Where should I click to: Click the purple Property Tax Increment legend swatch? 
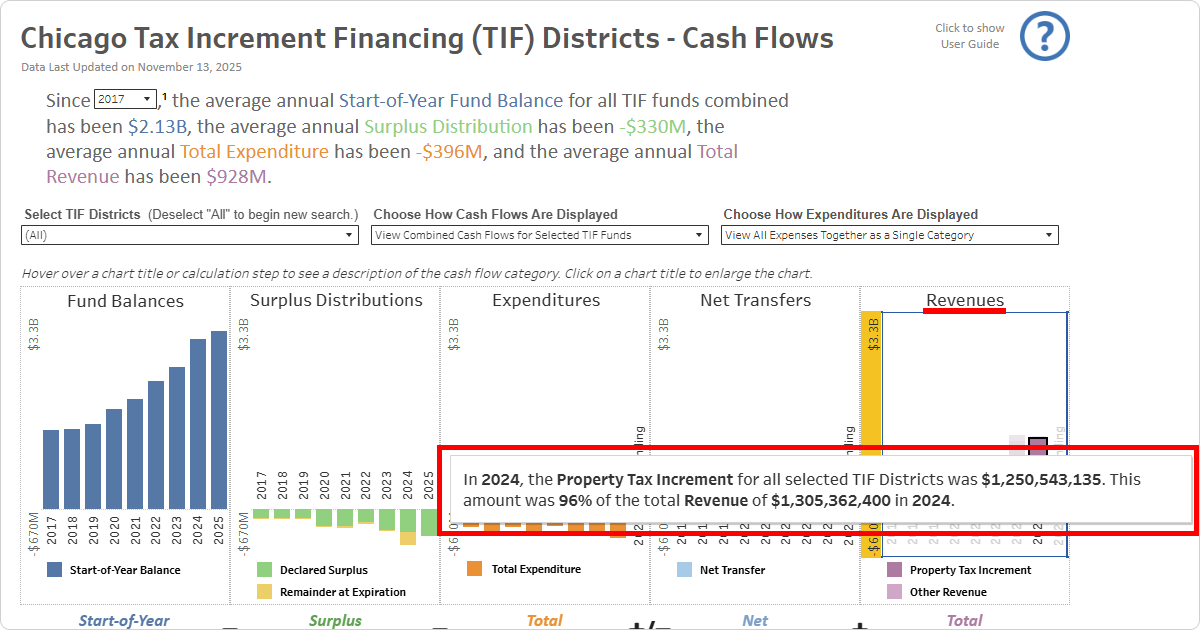[894, 570]
